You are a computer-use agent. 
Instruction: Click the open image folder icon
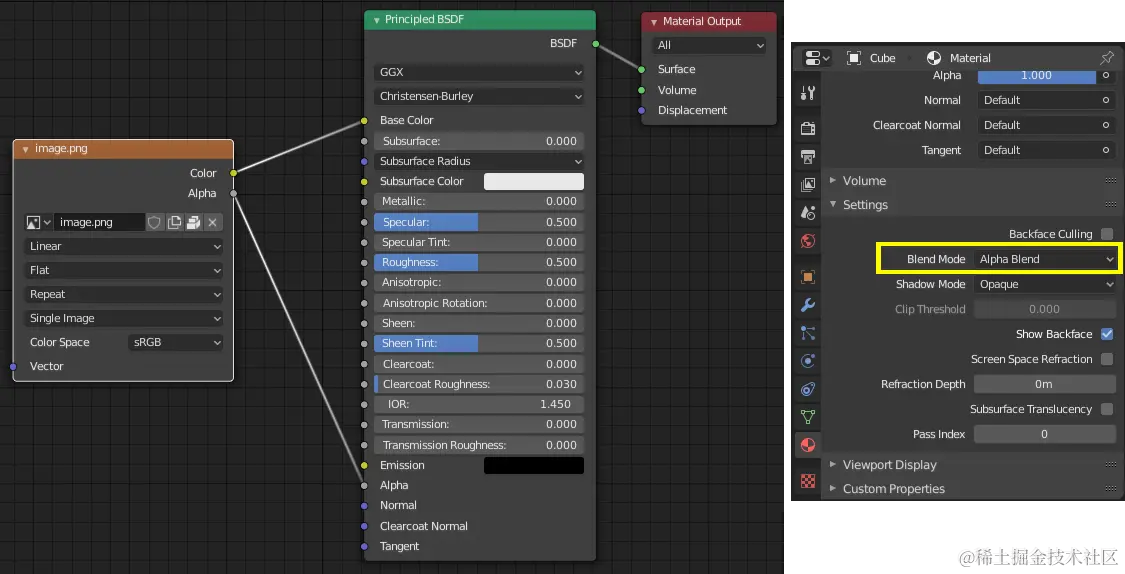coord(193,222)
